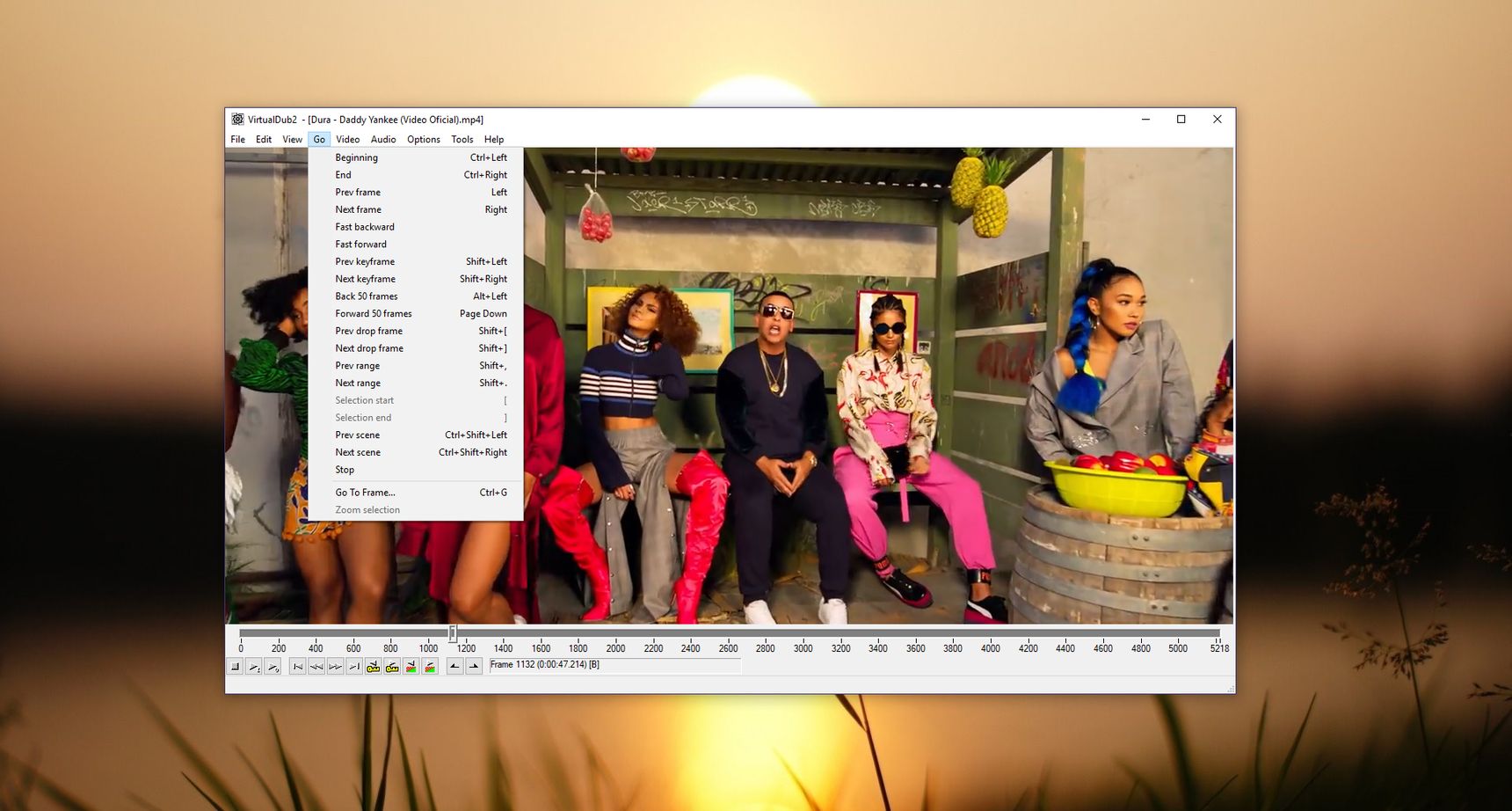Click the previous keyframe key icon
Viewport: 1512px width, 811px height.
click(x=373, y=667)
